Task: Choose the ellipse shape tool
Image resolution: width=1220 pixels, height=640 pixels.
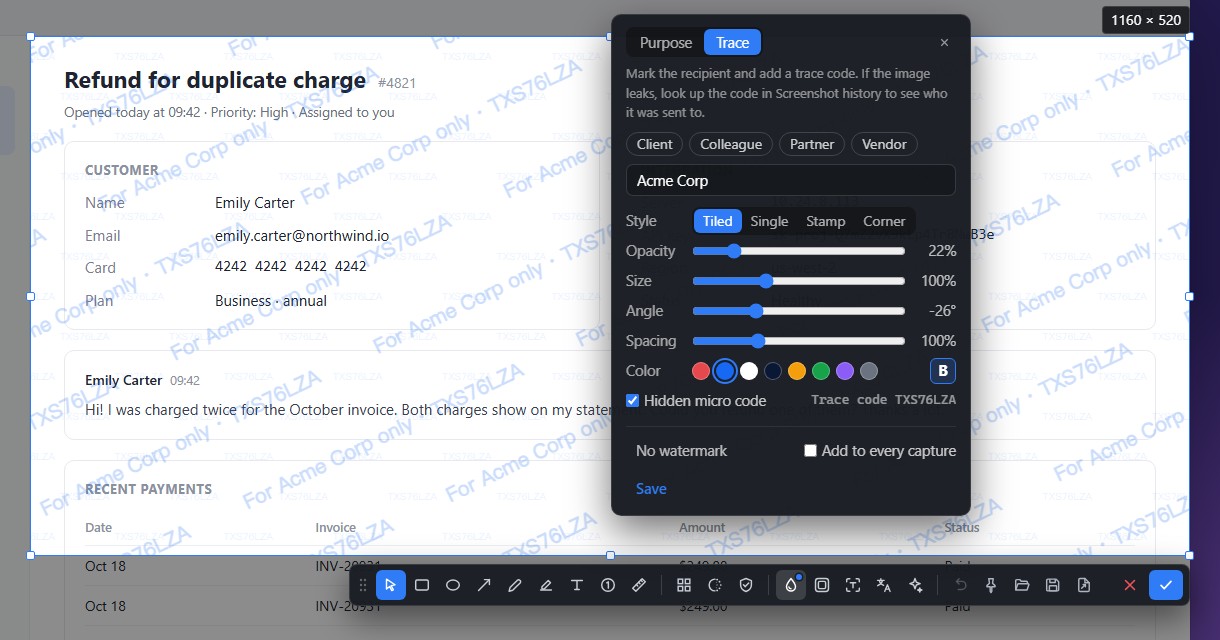Action: [x=453, y=585]
